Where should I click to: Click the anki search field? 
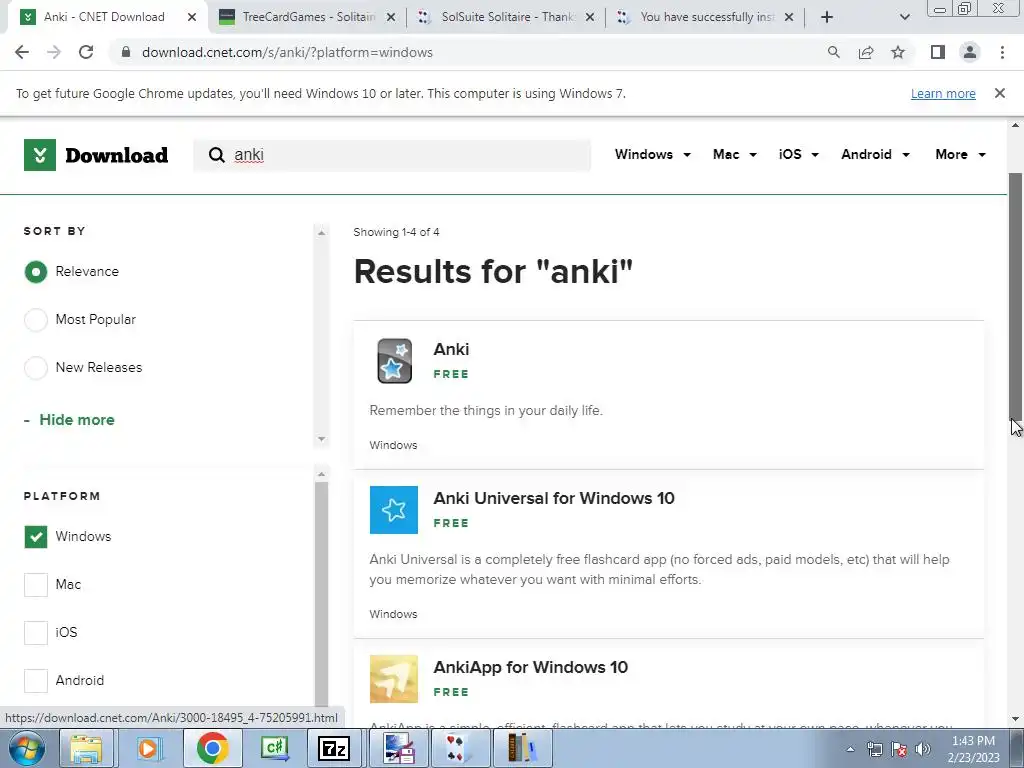click(392, 155)
